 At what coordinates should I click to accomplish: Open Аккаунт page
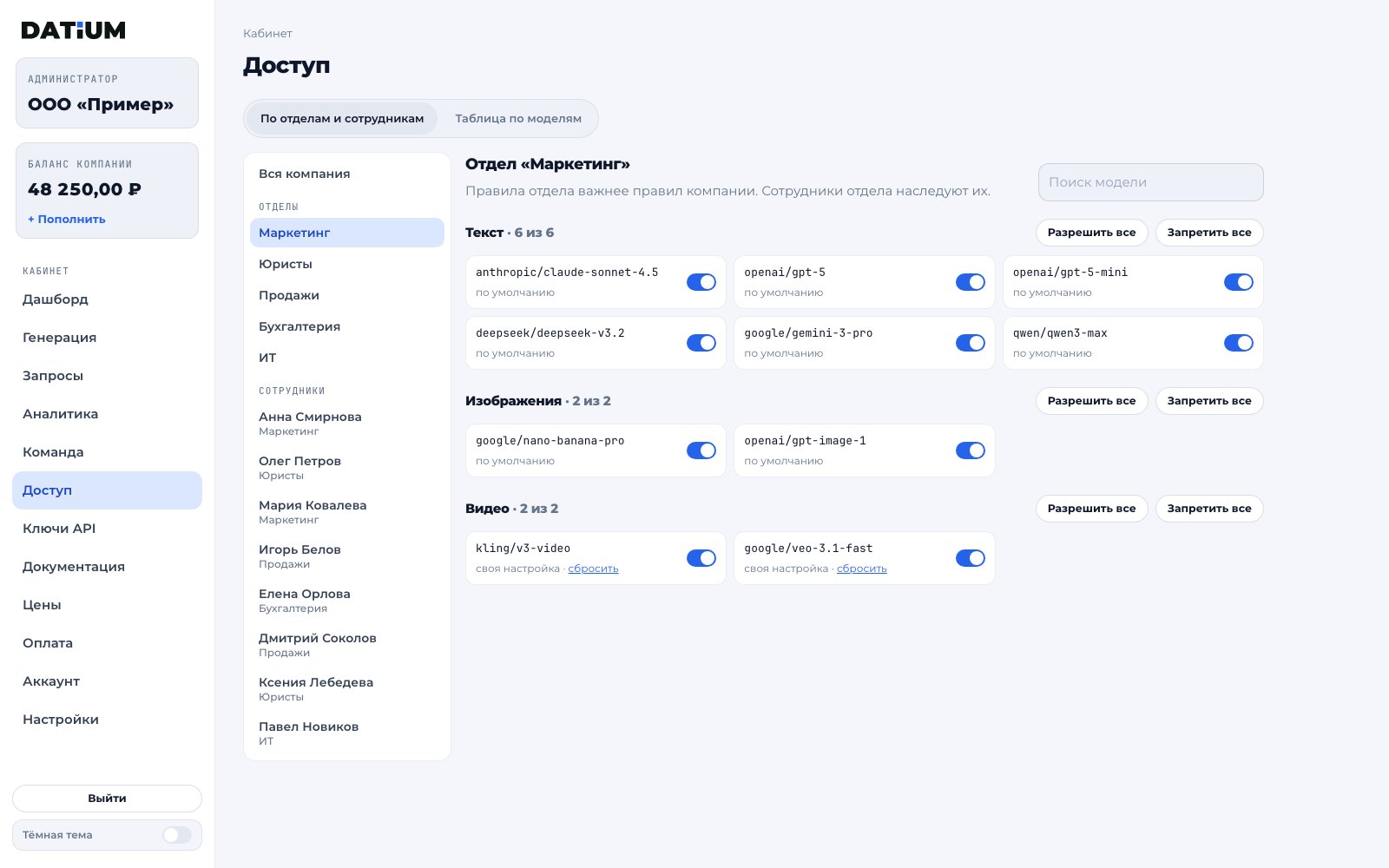107,681
